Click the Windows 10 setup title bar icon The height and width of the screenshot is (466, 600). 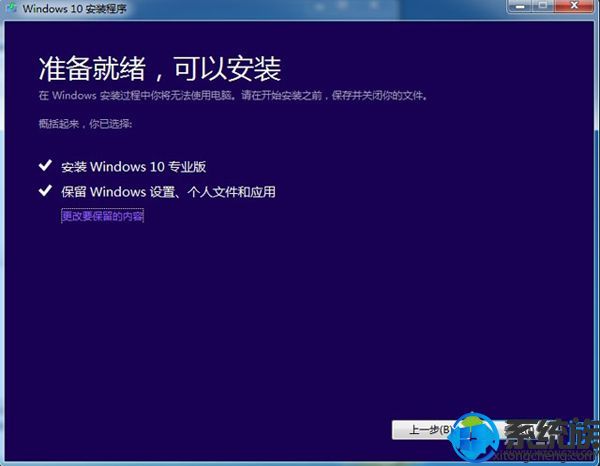[11, 8]
